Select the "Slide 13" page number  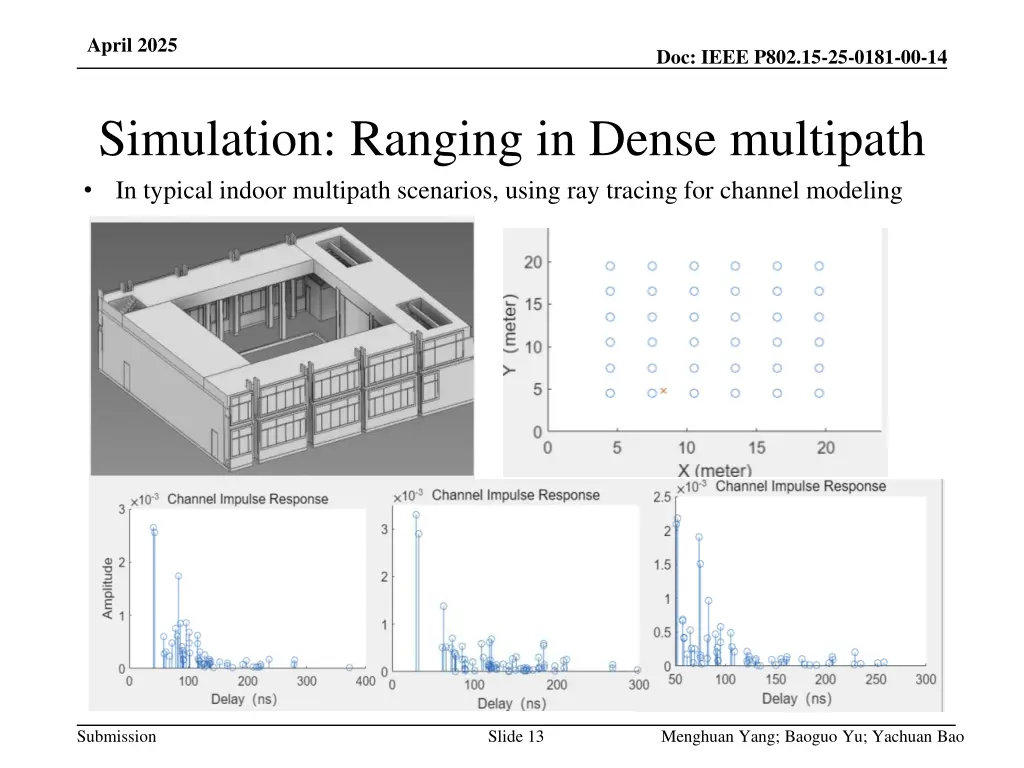tap(515, 736)
